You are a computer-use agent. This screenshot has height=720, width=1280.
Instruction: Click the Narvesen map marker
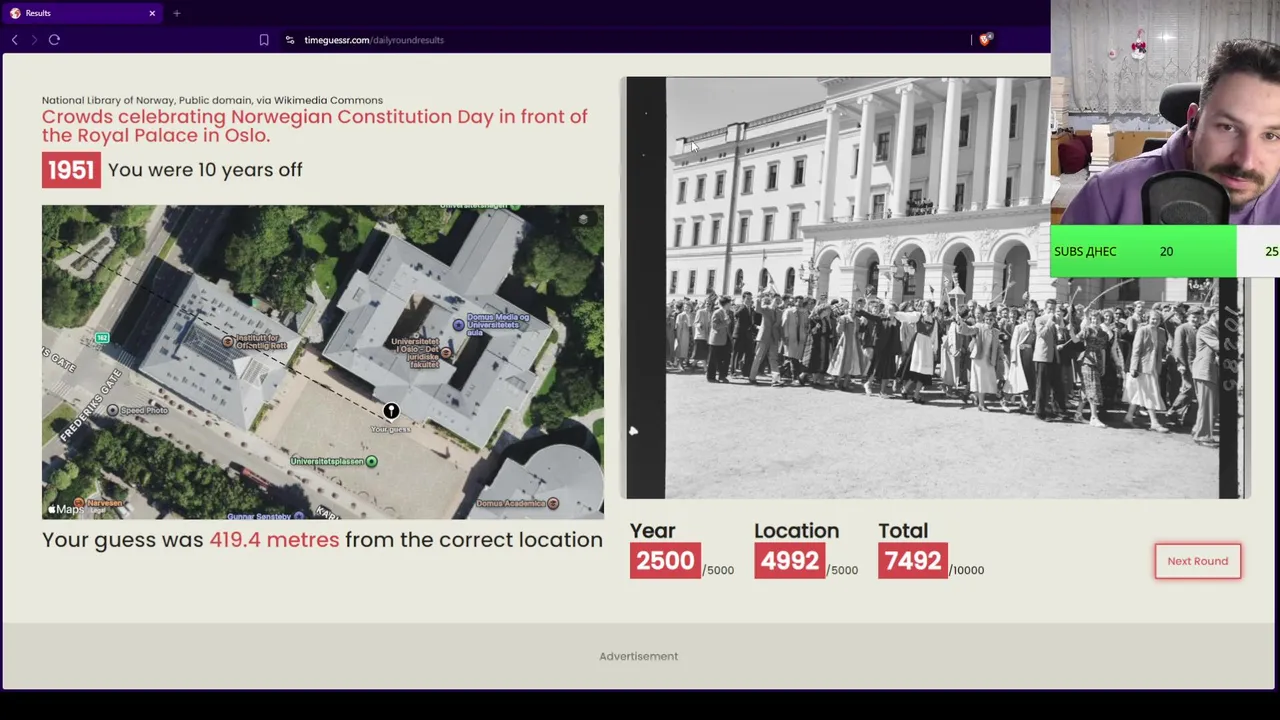click(x=79, y=502)
